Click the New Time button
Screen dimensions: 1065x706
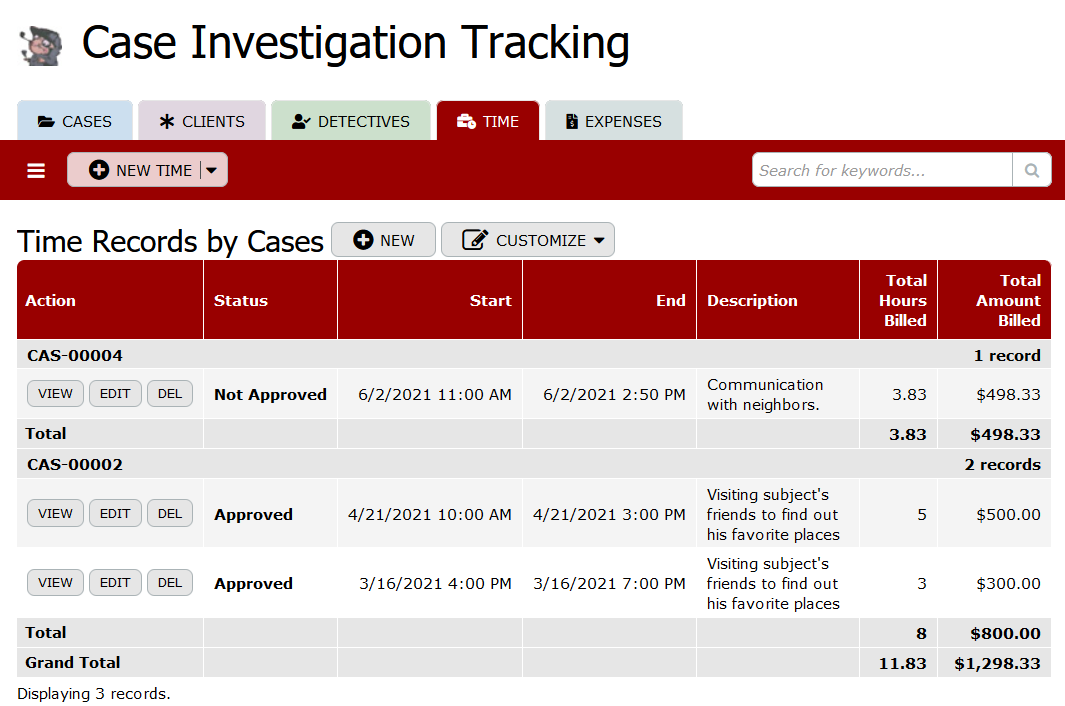point(140,170)
